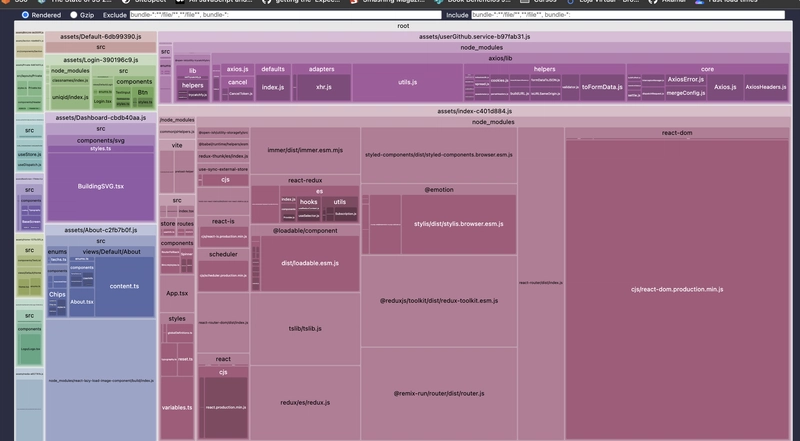Open the assets/Dashboard-cbdb40aa.js header
Viewport: 800px width, 441px height.
100,117
